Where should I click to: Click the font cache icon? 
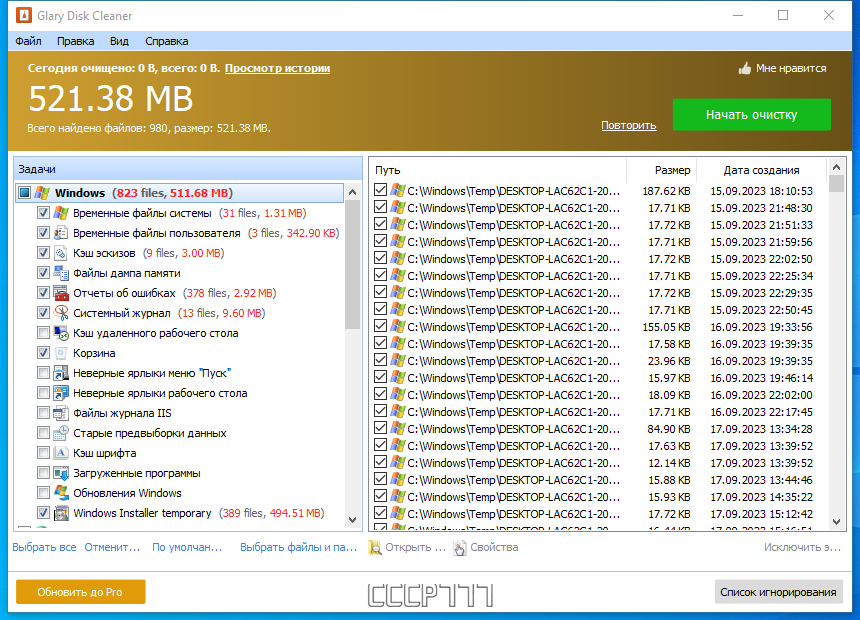[61, 453]
